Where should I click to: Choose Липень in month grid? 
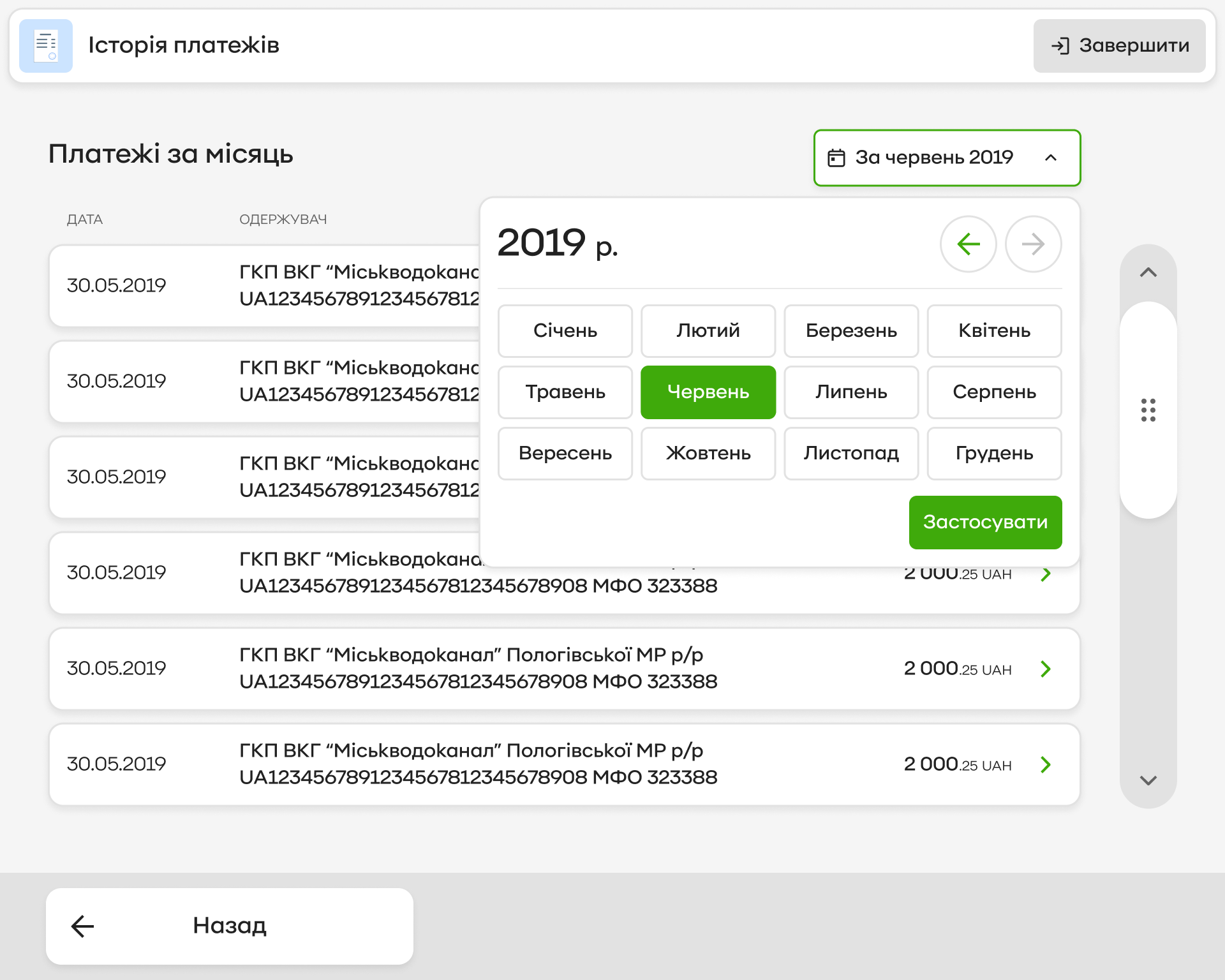click(851, 392)
